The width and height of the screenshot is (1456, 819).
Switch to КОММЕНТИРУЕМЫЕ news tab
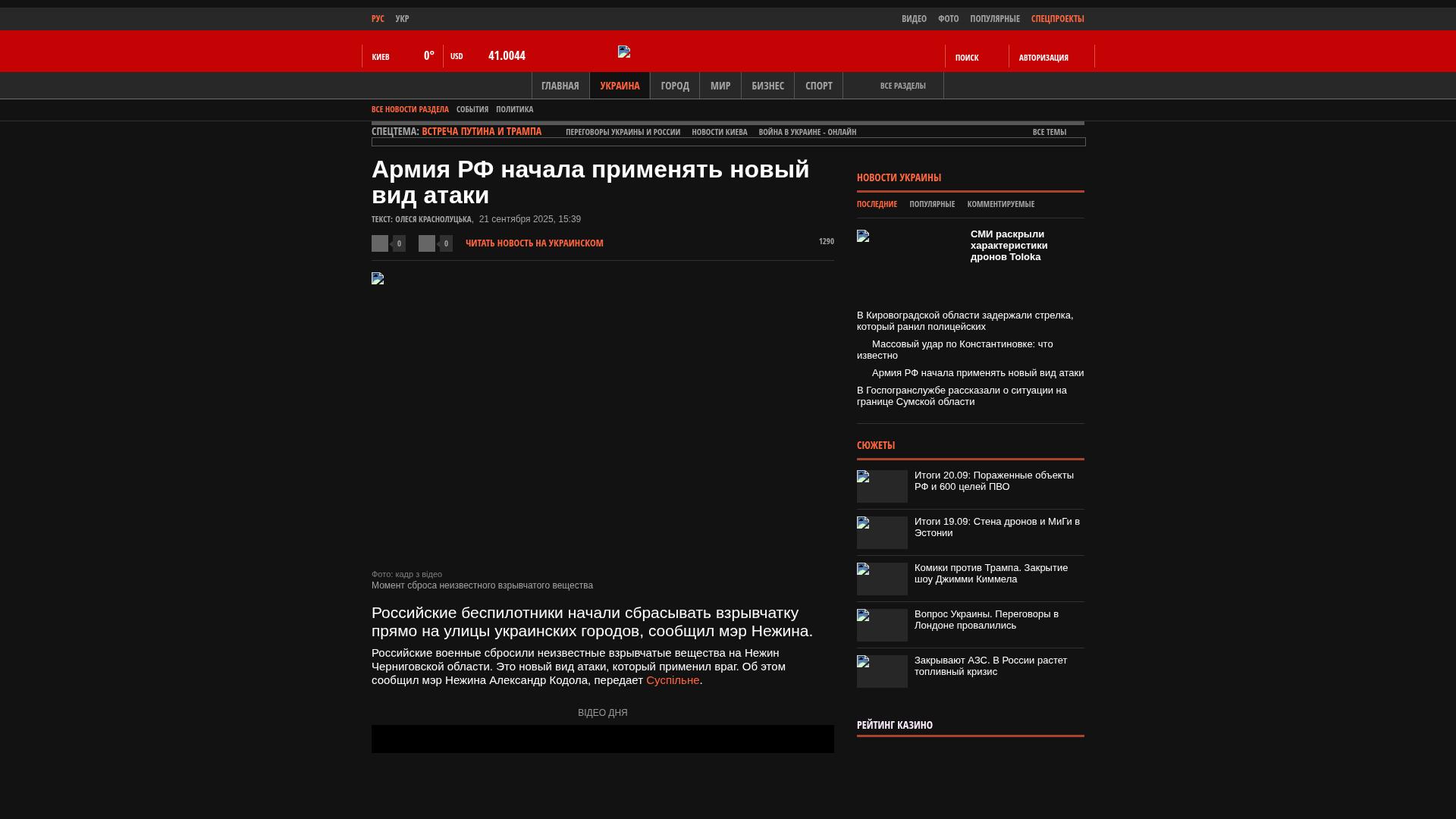[x=1000, y=204]
